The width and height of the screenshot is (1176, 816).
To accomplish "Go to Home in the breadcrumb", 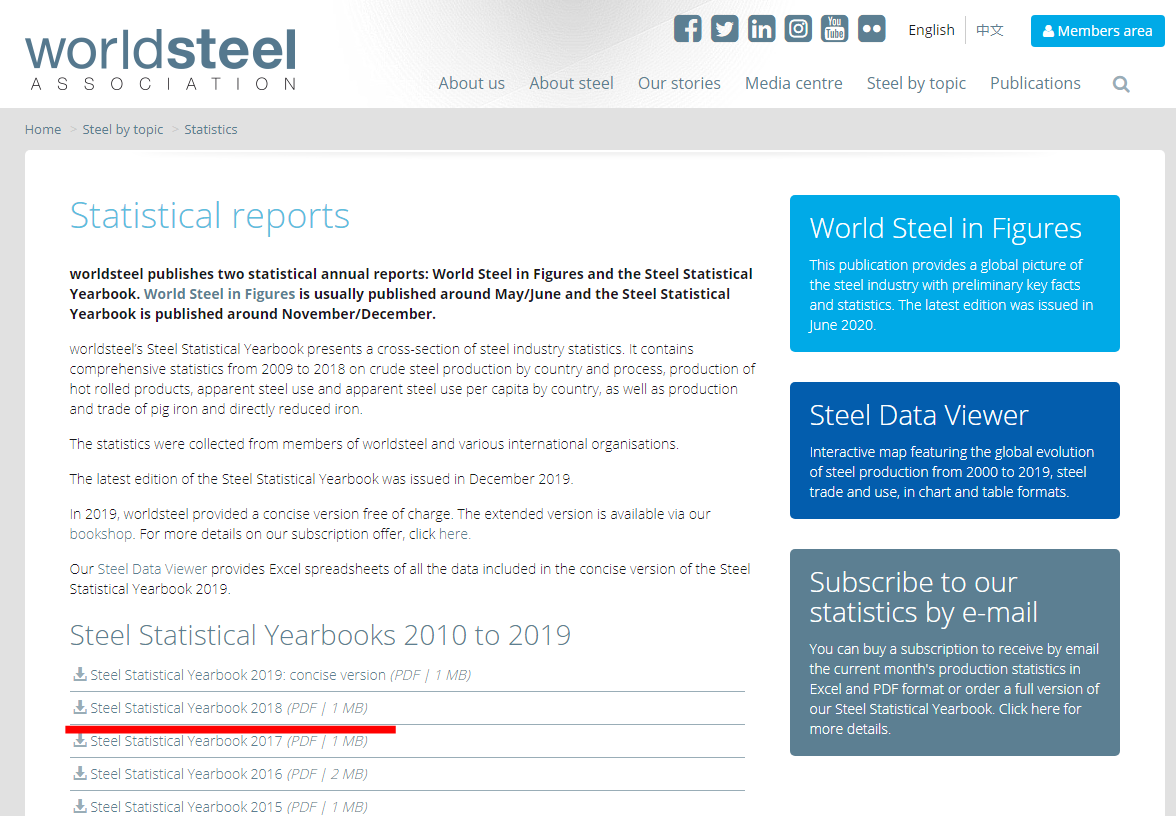I will (x=43, y=129).
